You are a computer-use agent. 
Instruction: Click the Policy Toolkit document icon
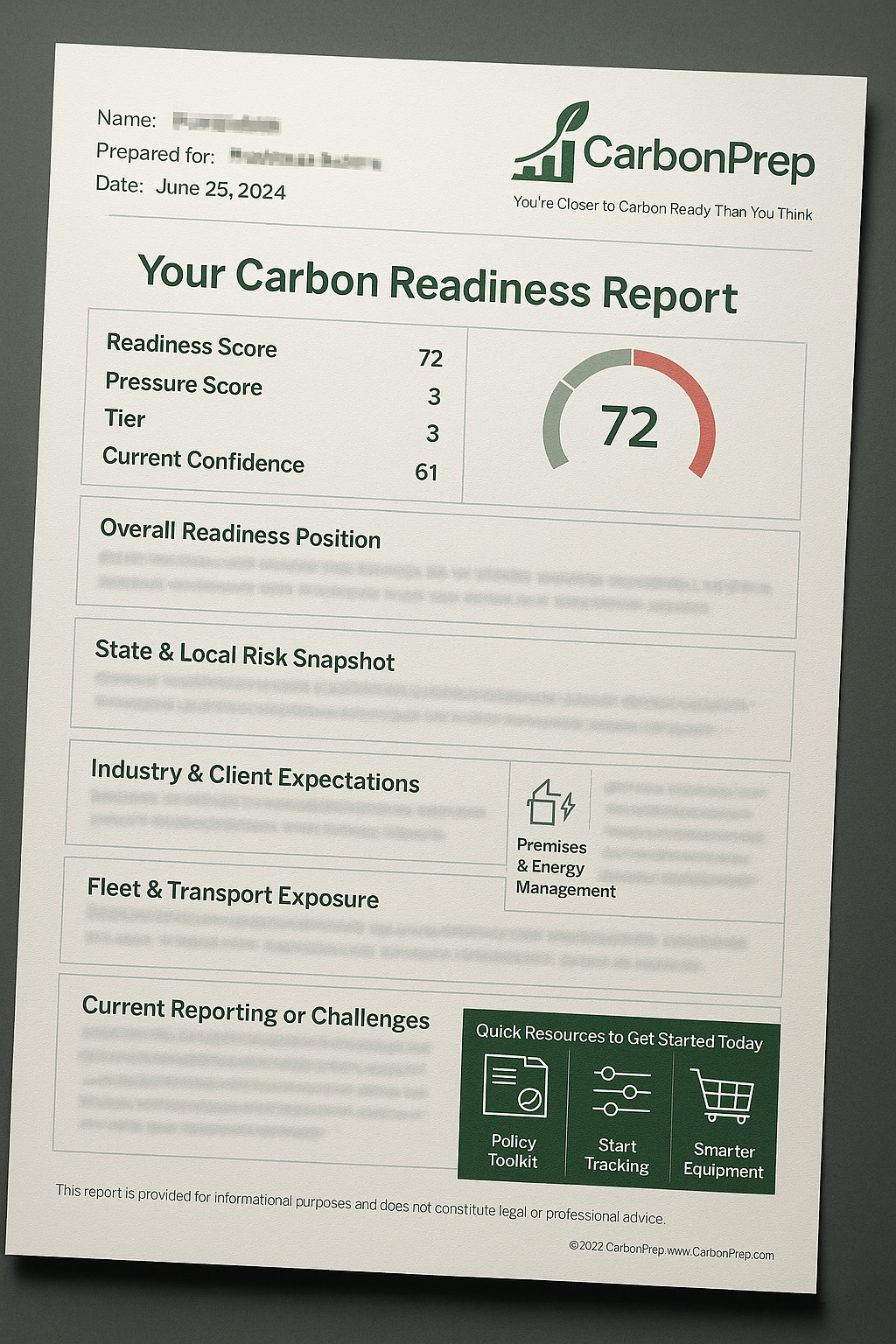tap(515, 1085)
